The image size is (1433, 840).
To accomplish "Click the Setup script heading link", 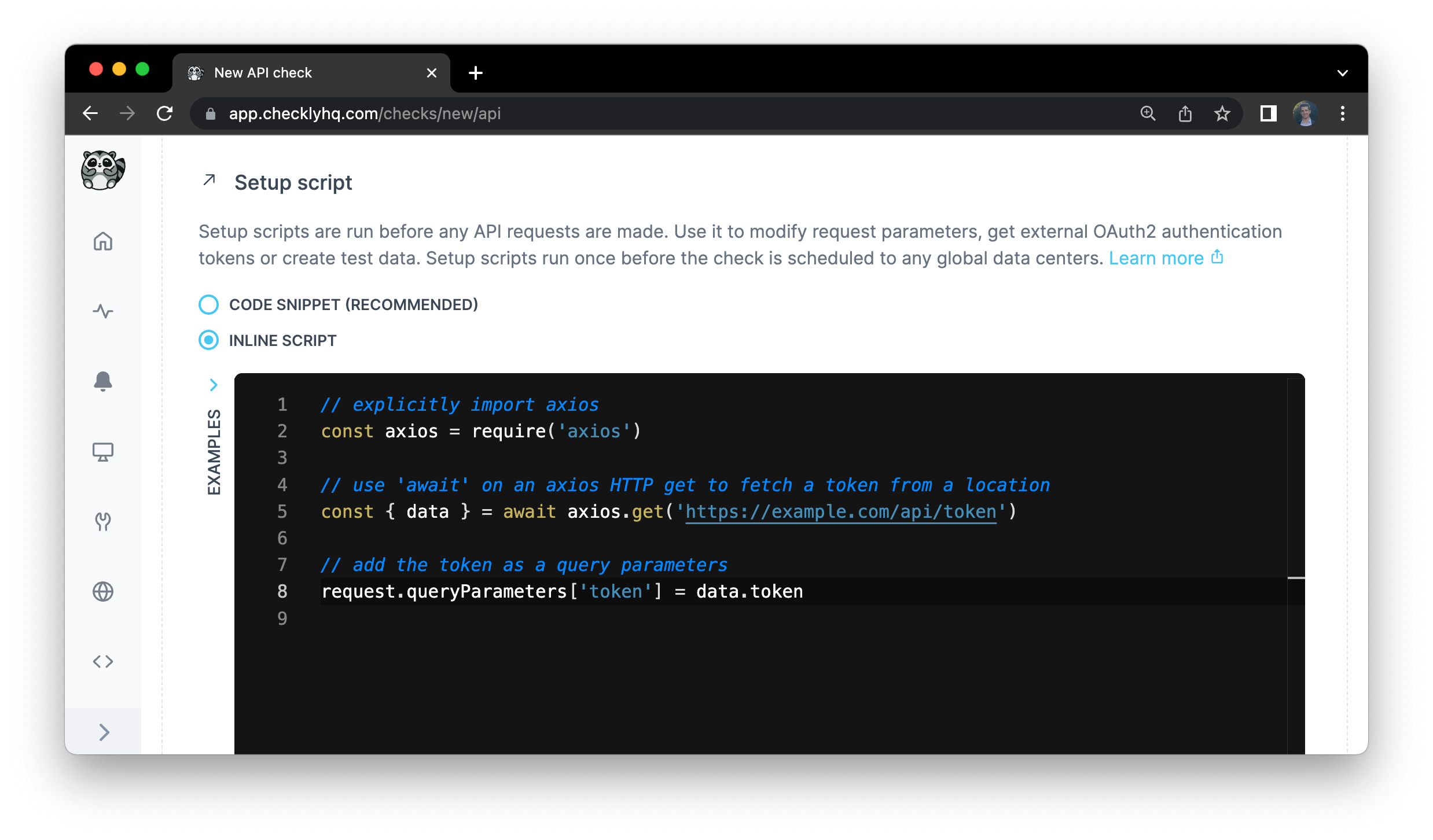I will click(x=293, y=182).
